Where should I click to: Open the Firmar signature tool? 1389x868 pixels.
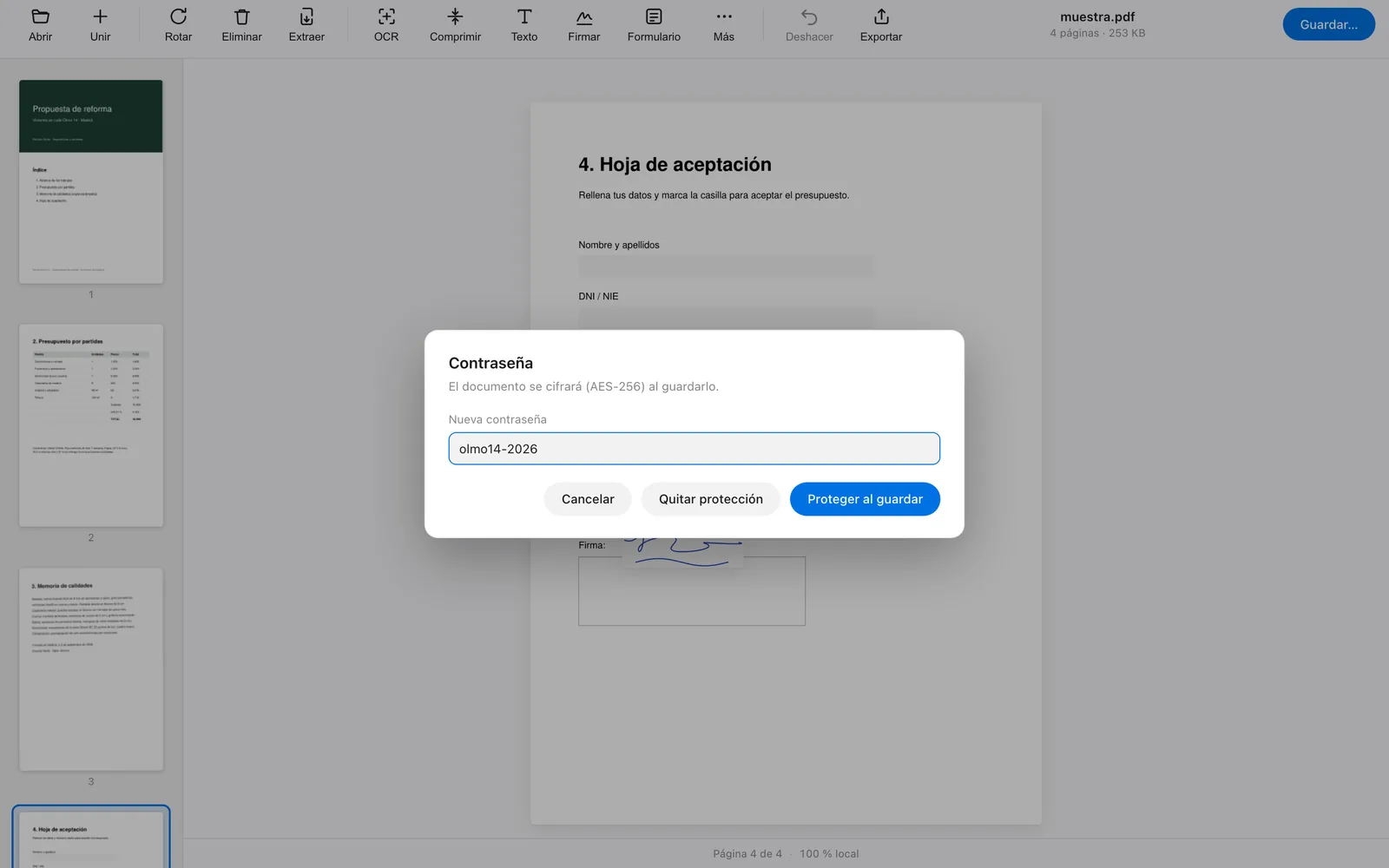click(x=583, y=25)
